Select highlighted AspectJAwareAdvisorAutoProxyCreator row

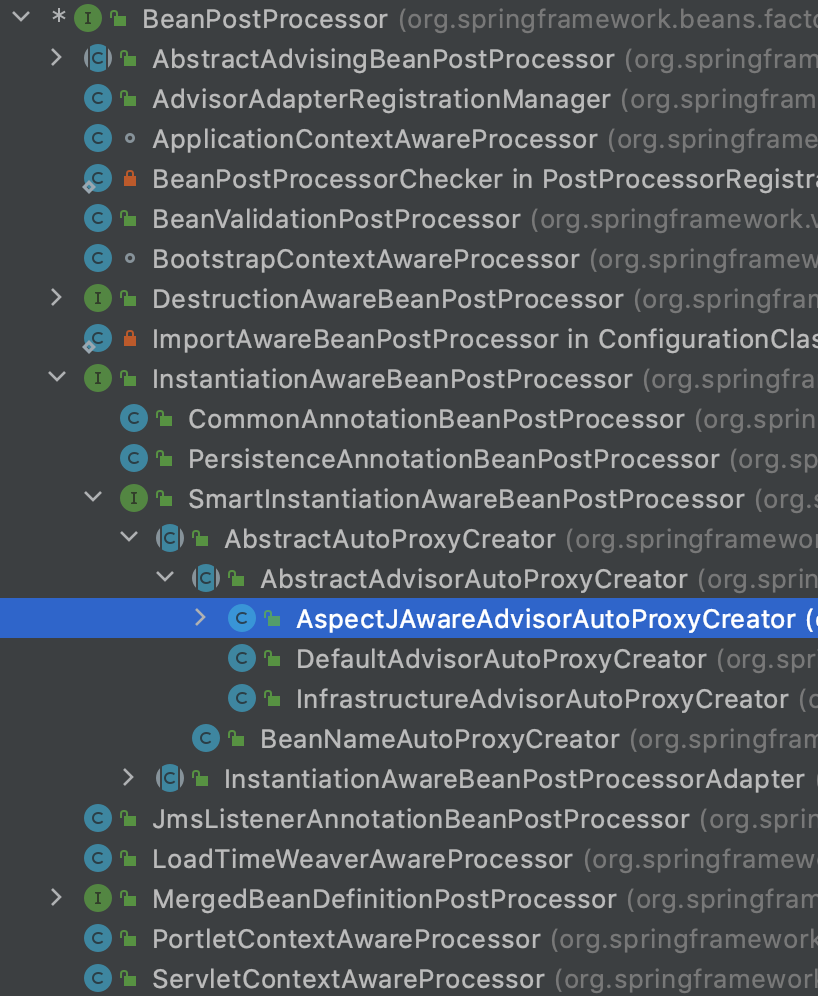(409, 618)
